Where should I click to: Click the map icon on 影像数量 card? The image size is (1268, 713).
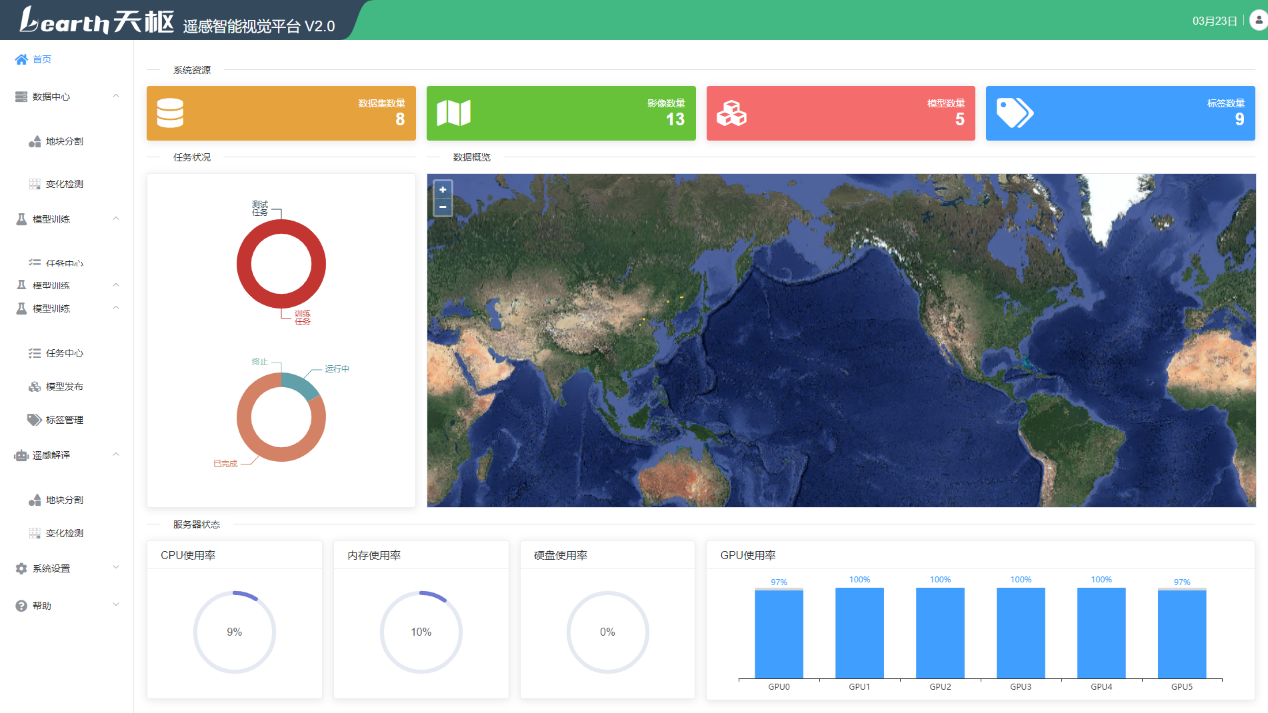click(454, 113)
